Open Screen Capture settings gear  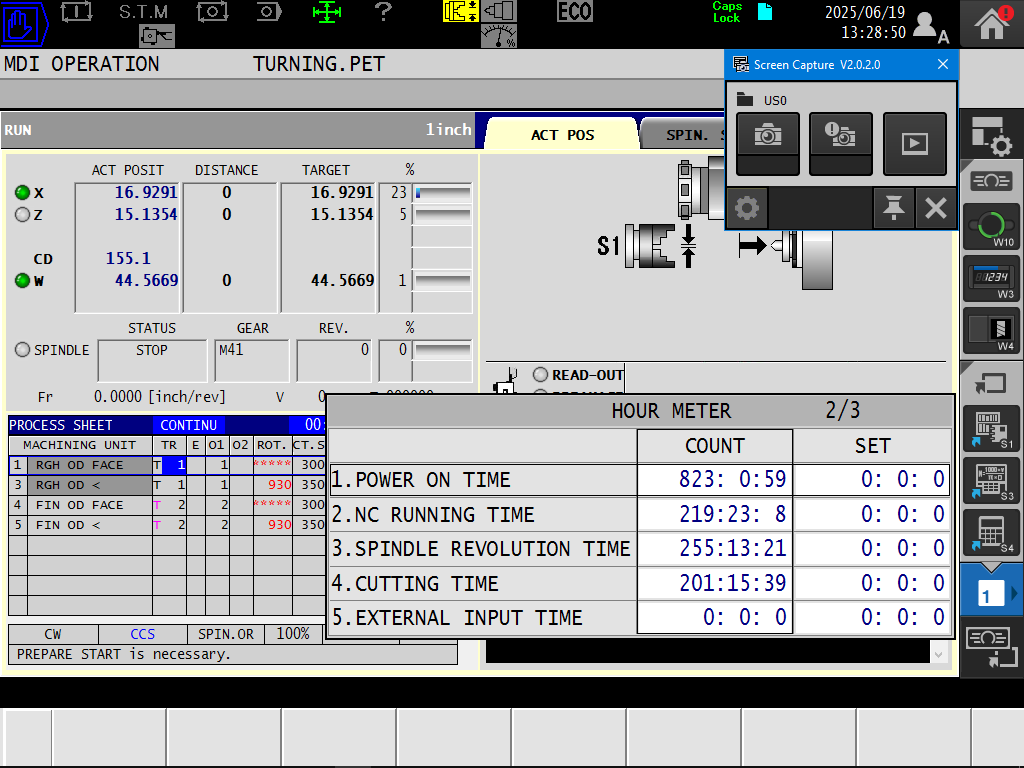coord(746,208)
